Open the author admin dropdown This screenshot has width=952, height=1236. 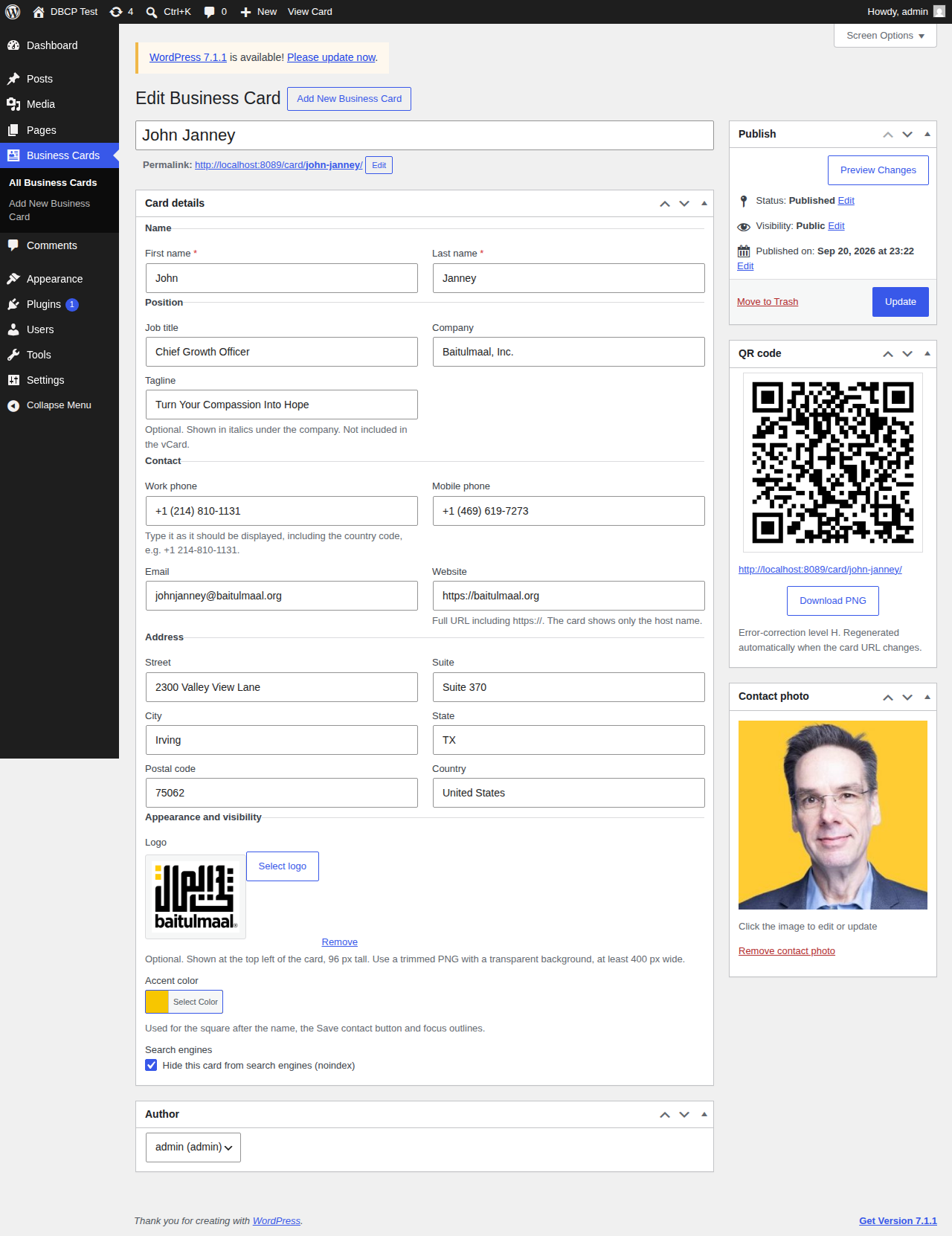pyautogui.click(x=193, y=1147)
